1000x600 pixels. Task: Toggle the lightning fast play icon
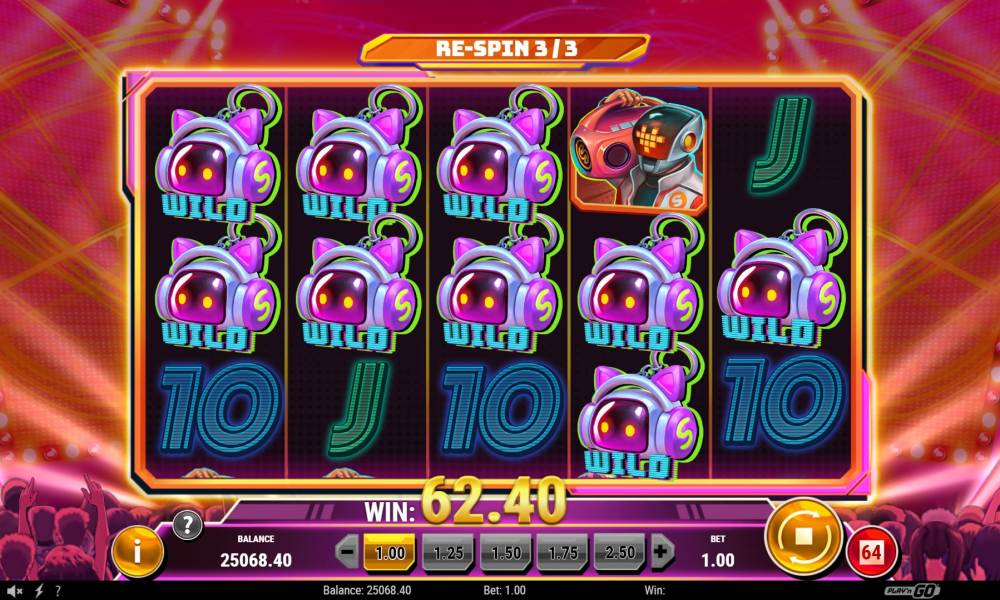[39, 591]
